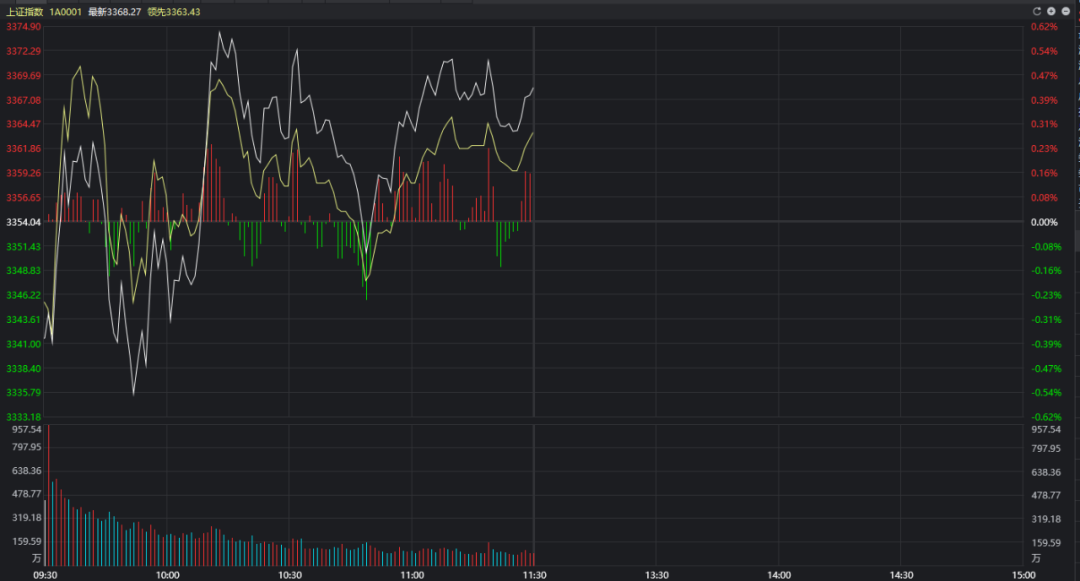This screenshot has width=1080, height=581.
Task: Click the 0.62% upper percent label
Action: pos(1044,27)
